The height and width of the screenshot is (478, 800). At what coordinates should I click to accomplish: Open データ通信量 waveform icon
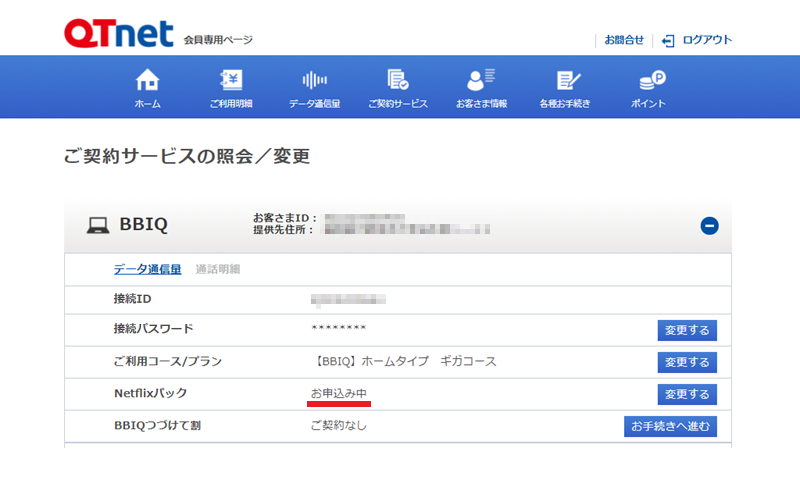314,80
